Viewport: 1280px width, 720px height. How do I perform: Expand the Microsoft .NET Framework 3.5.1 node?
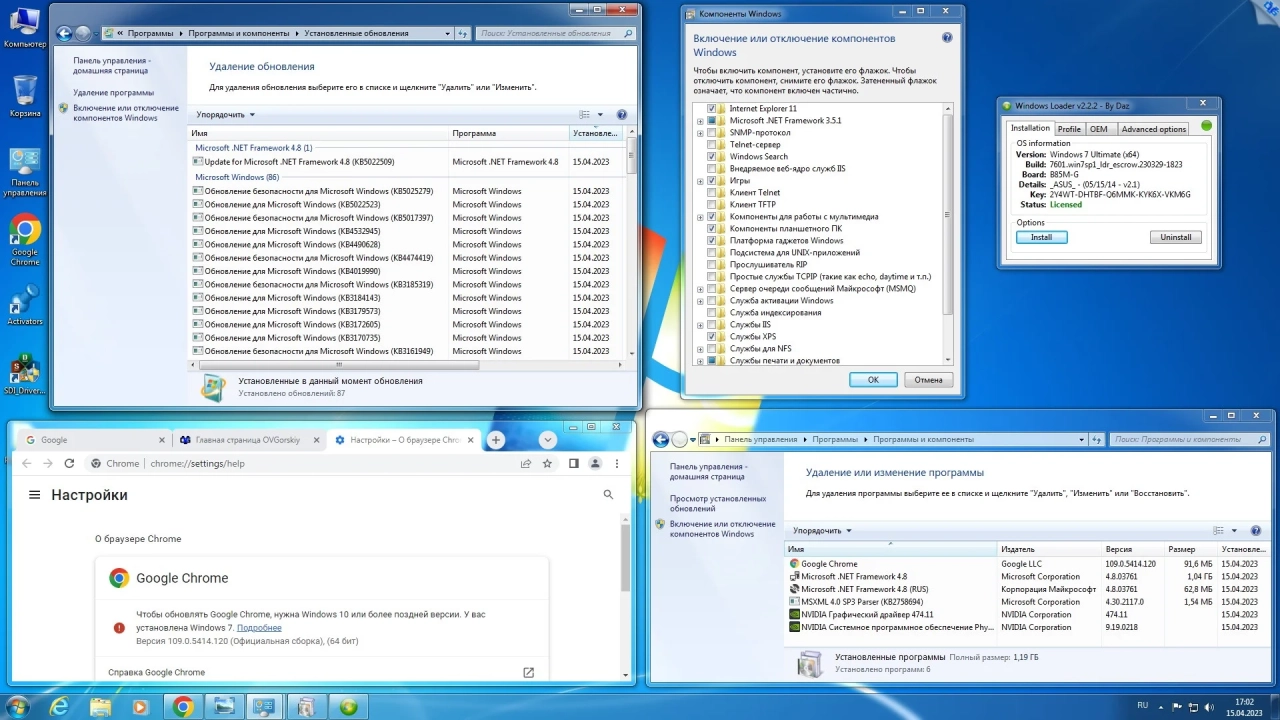click(x=700, y=120)
